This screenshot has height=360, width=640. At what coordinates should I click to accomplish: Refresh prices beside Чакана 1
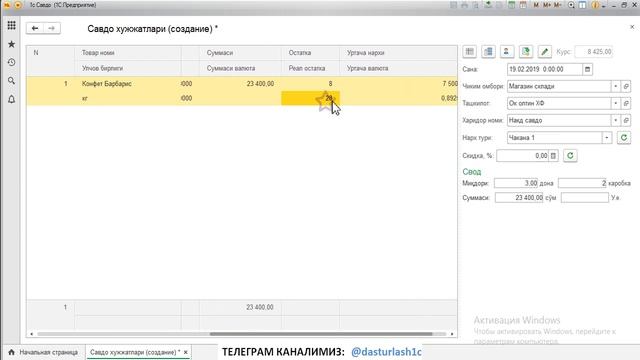pos(624,138)
